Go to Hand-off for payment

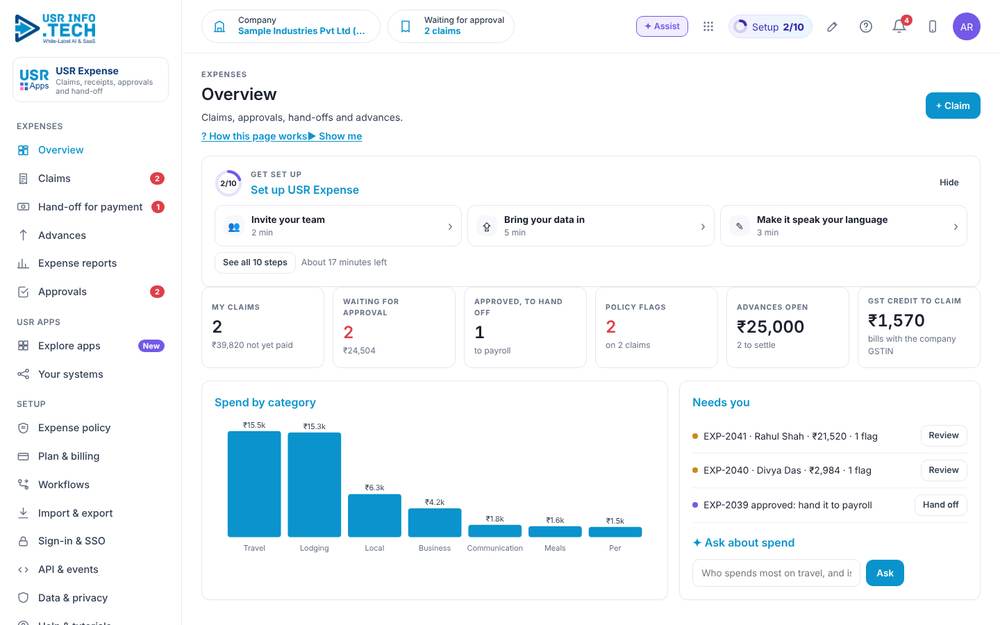(x=91, y=207)
